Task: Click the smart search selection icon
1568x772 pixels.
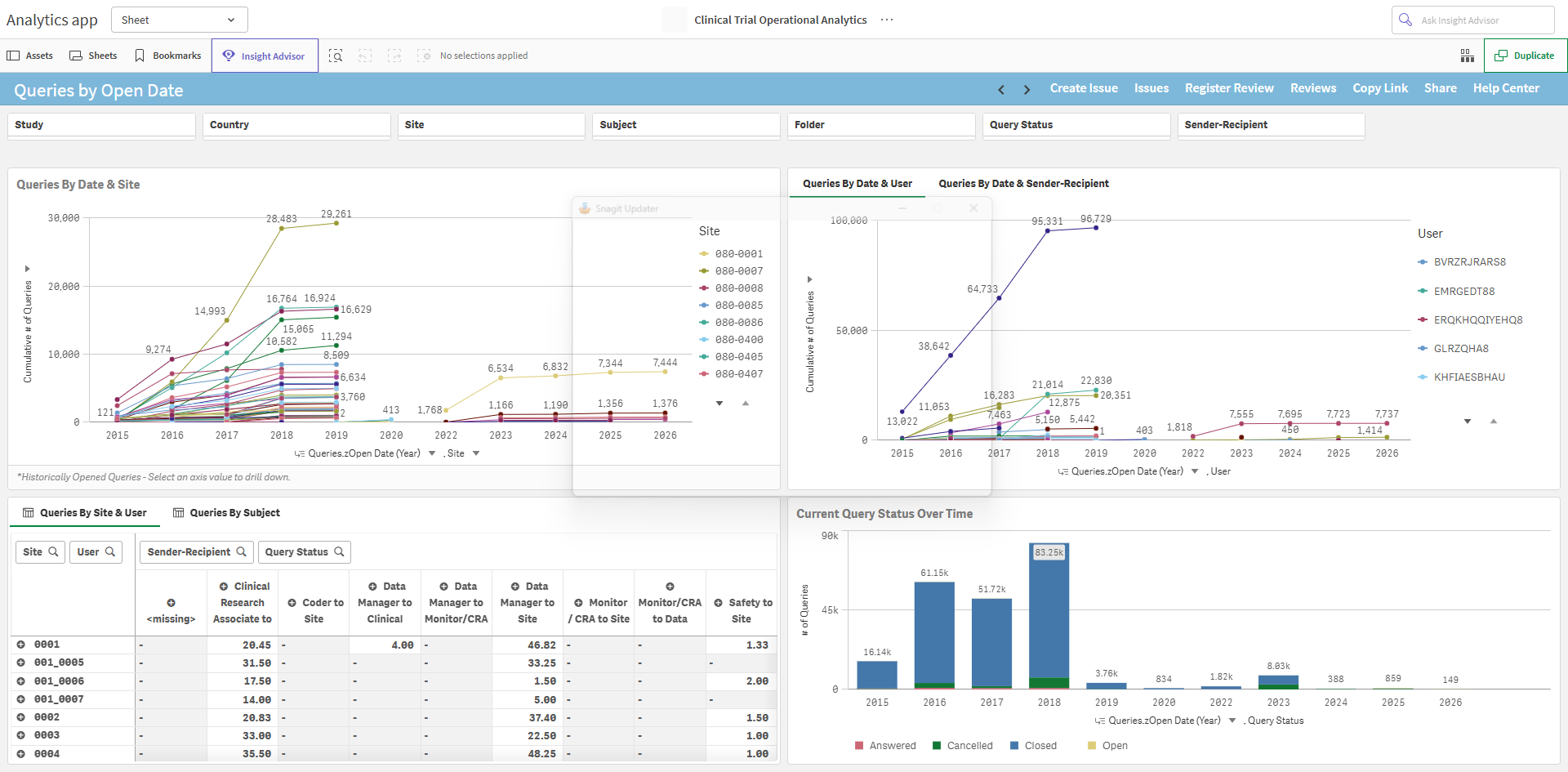Action: [x=336, y=56]
